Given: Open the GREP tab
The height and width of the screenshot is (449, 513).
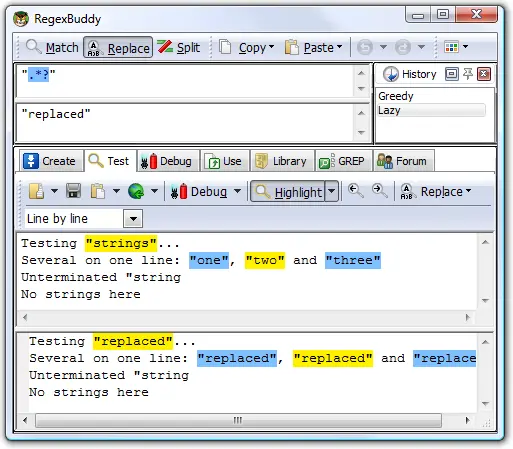Looking at the screenshot, I should tap(344, 161).
